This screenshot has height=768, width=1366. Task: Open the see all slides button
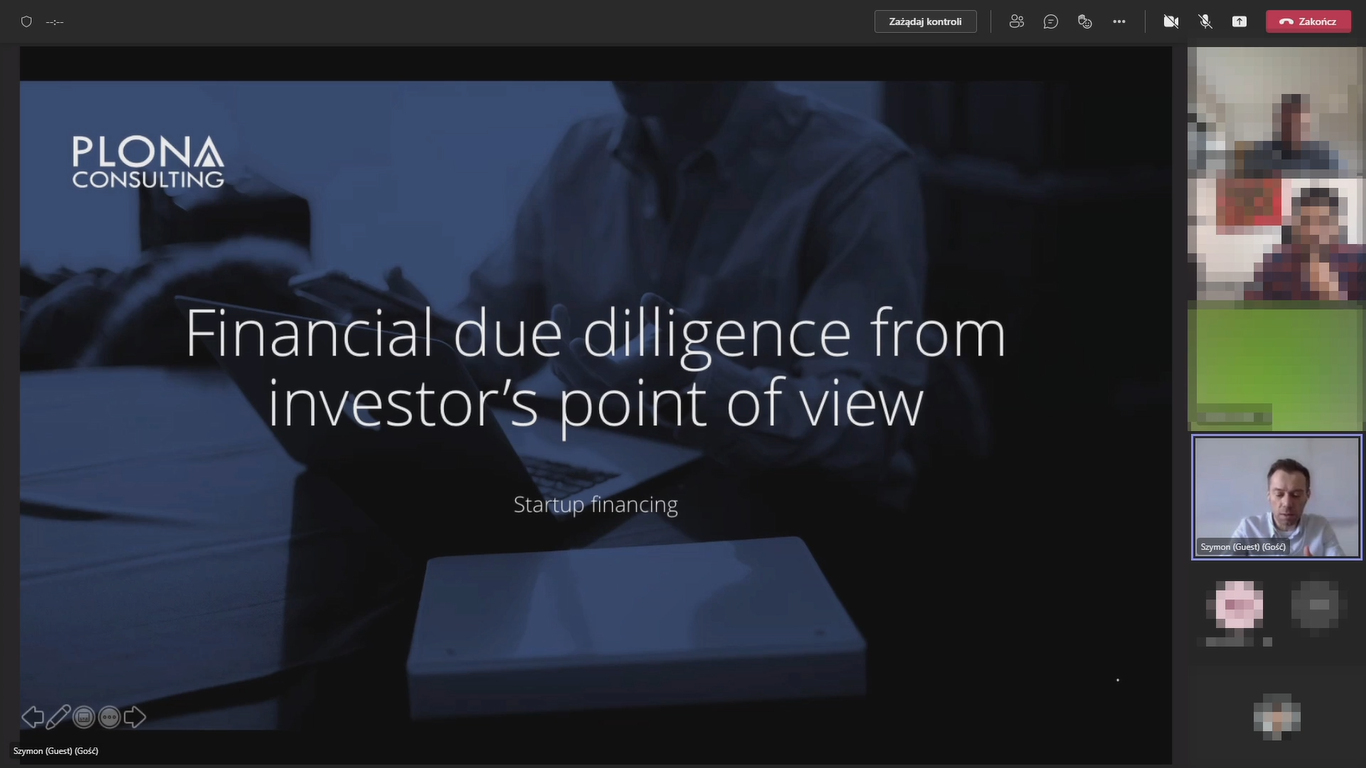click(84, 717)
